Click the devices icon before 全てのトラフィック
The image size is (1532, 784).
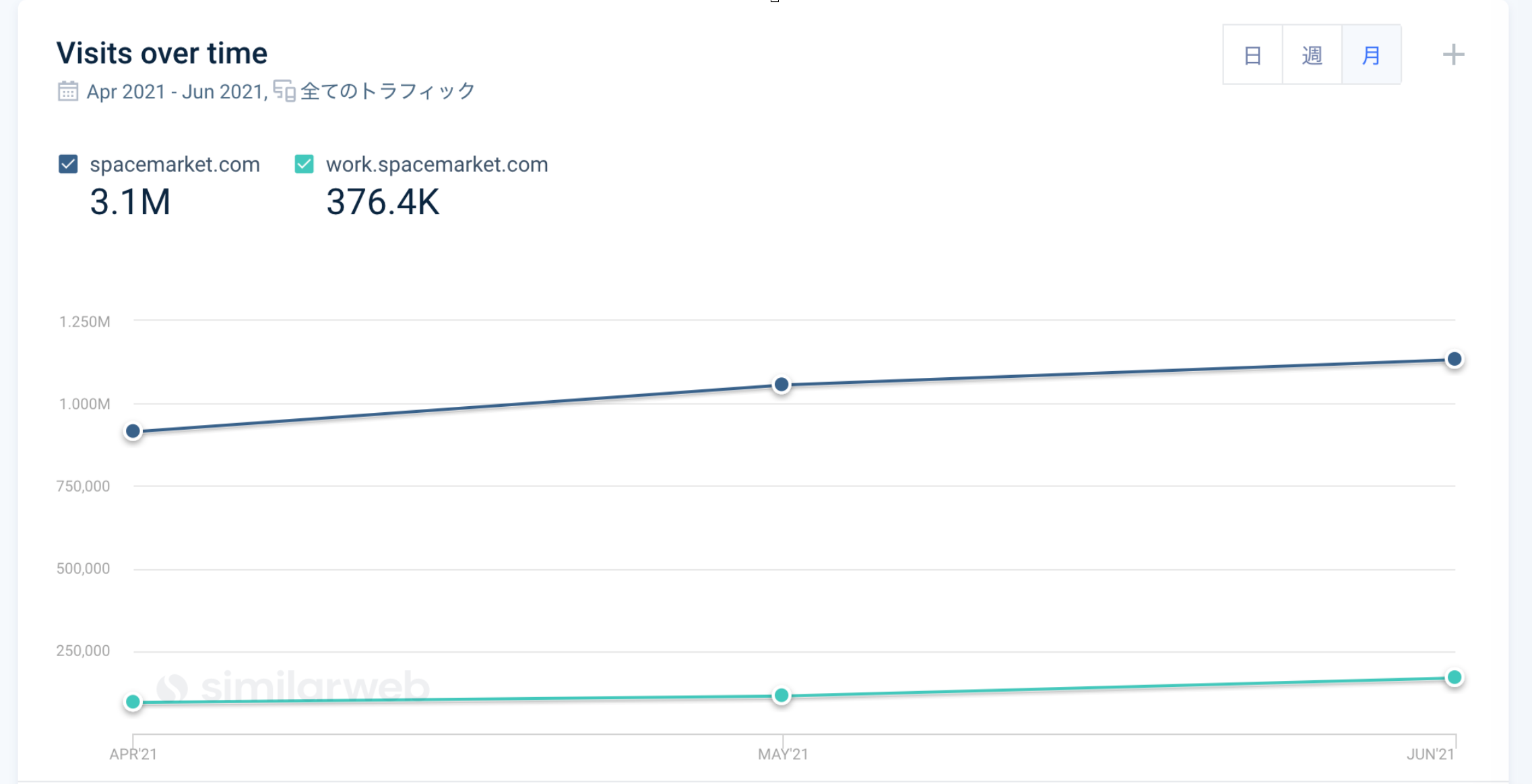[x=284, y=91]
